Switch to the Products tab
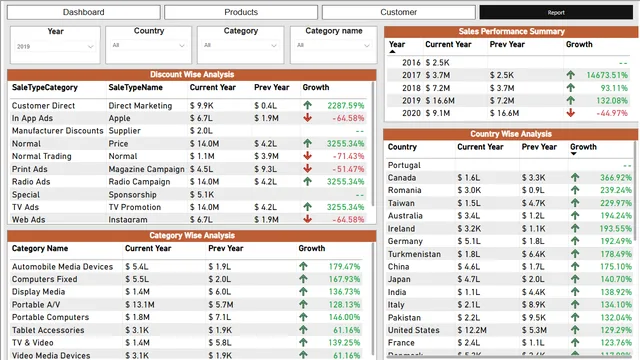Screen dimensions: 640x360 click(241, 12)
